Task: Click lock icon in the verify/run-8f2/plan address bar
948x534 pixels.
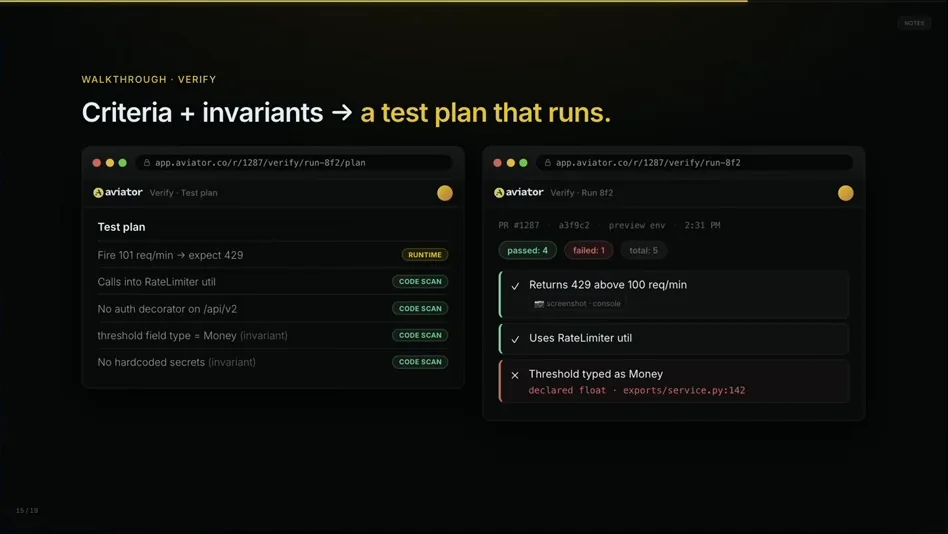Action: click(147, 163)
